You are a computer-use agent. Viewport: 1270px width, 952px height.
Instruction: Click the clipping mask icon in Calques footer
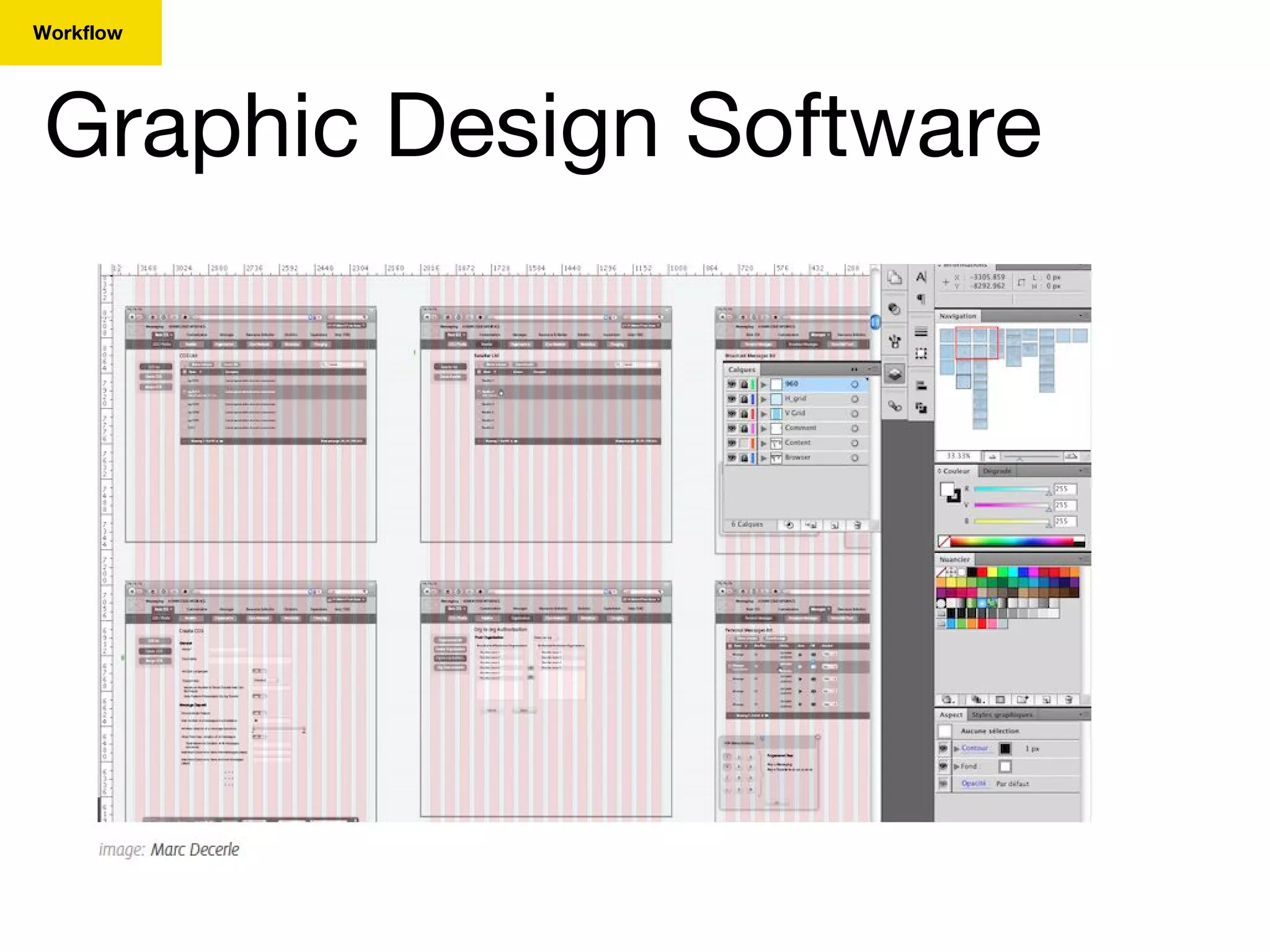coord(789,525)
